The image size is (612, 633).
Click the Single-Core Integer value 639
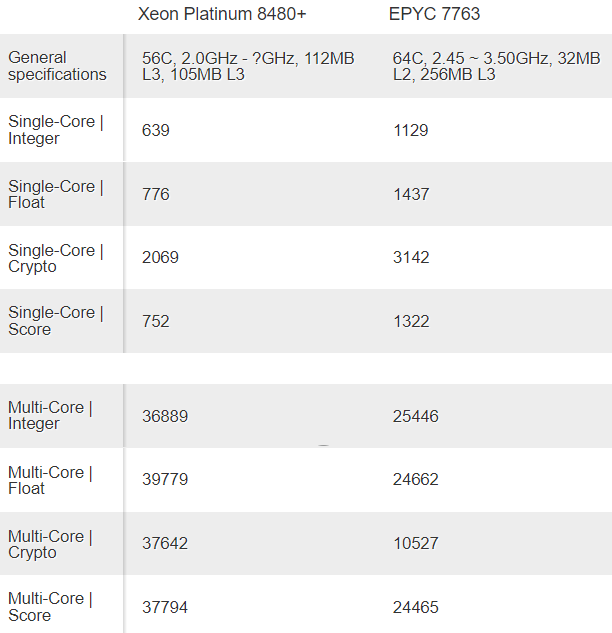click(x=156, y=130)
